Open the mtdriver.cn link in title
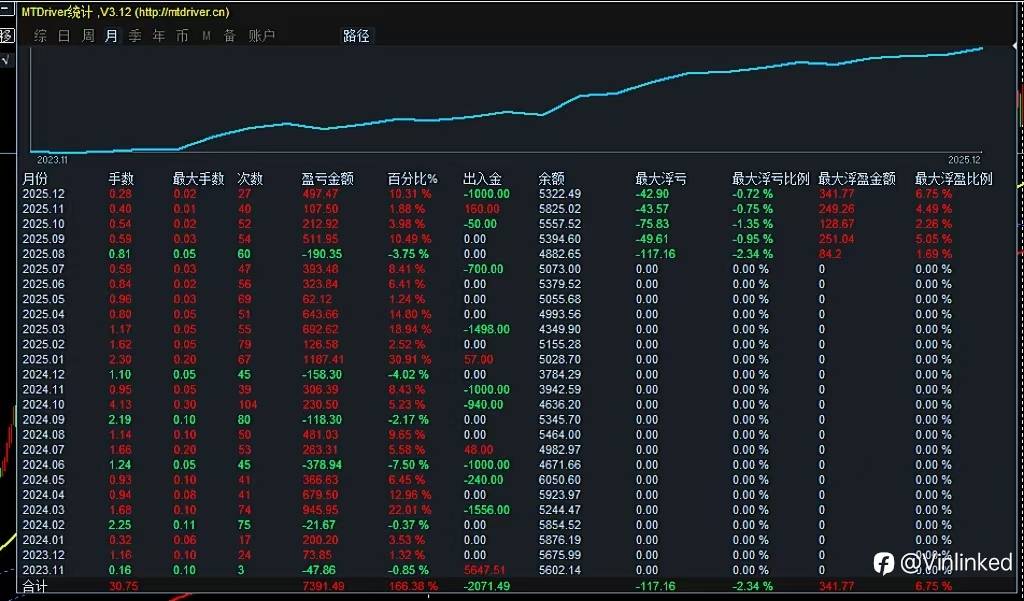 pos(182,12)
